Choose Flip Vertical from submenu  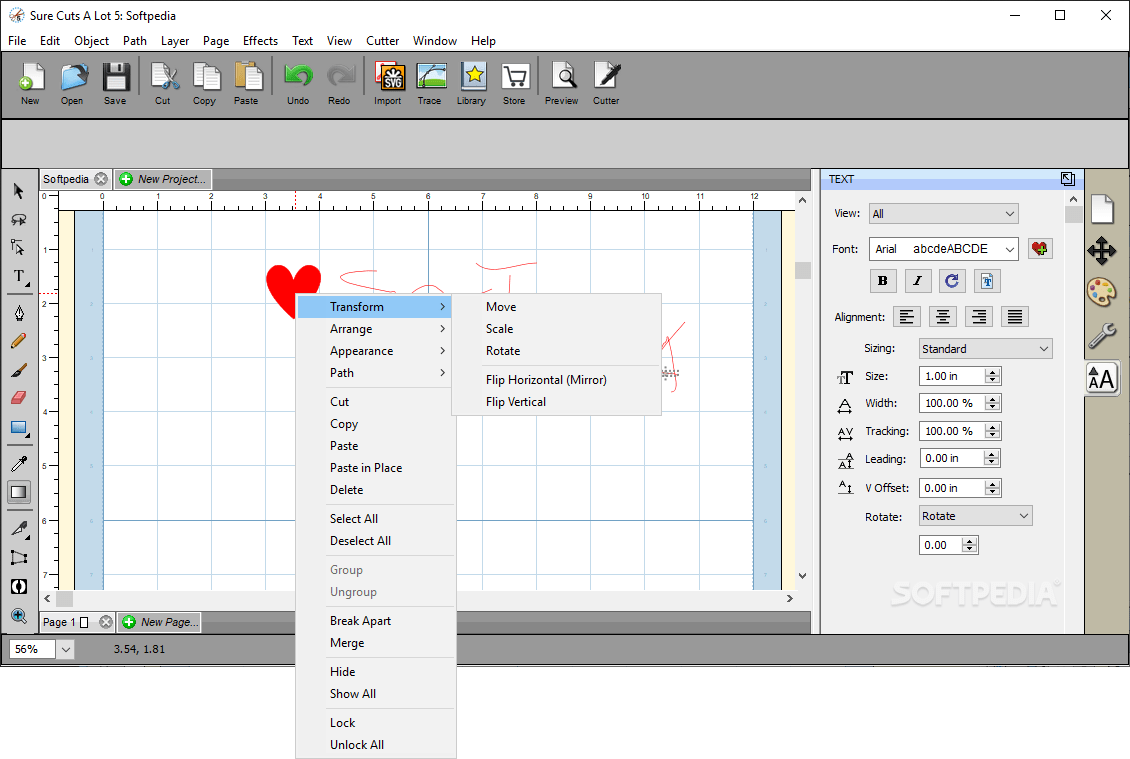(515, 401)
